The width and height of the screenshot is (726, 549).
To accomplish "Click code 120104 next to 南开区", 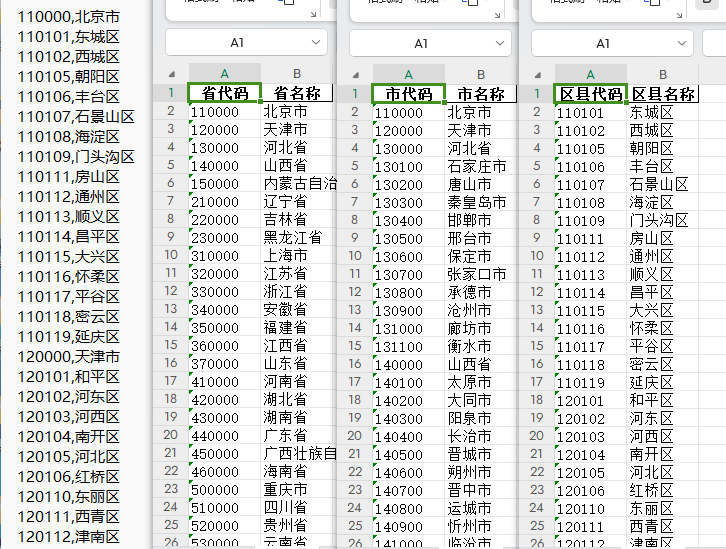I will [590, 455].
